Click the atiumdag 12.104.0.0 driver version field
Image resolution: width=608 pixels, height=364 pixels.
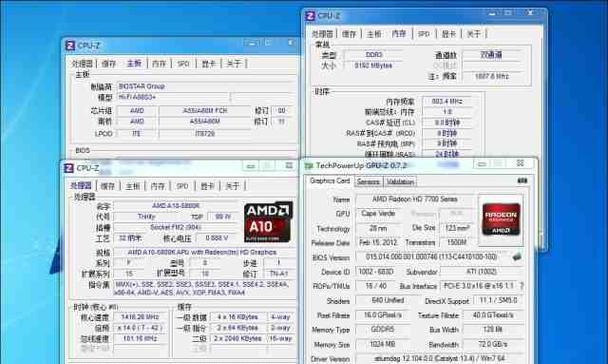439,359
